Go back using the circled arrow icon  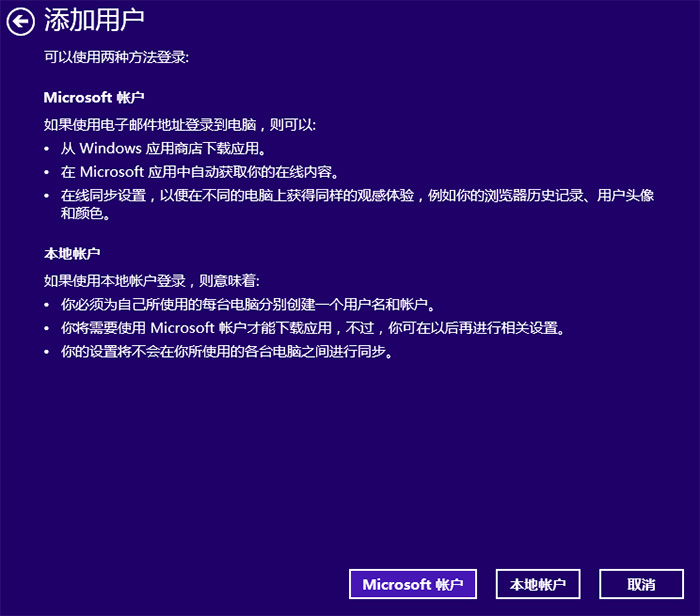[x=21, y=21]
